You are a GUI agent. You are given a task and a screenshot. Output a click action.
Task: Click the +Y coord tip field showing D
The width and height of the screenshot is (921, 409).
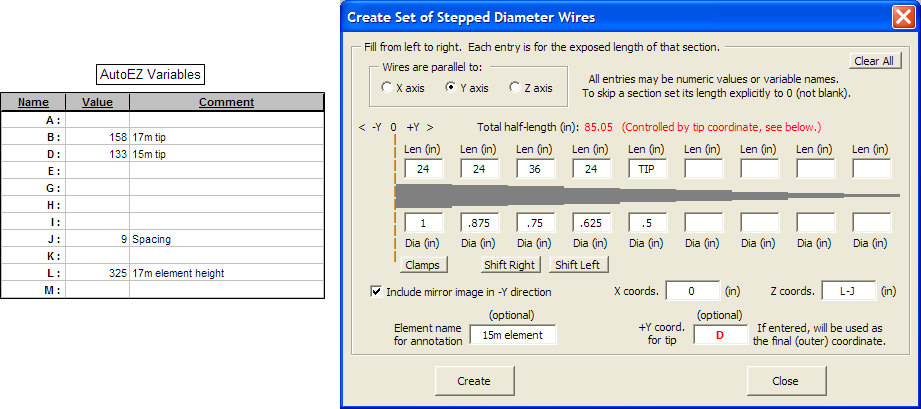[x=720, y=335]
